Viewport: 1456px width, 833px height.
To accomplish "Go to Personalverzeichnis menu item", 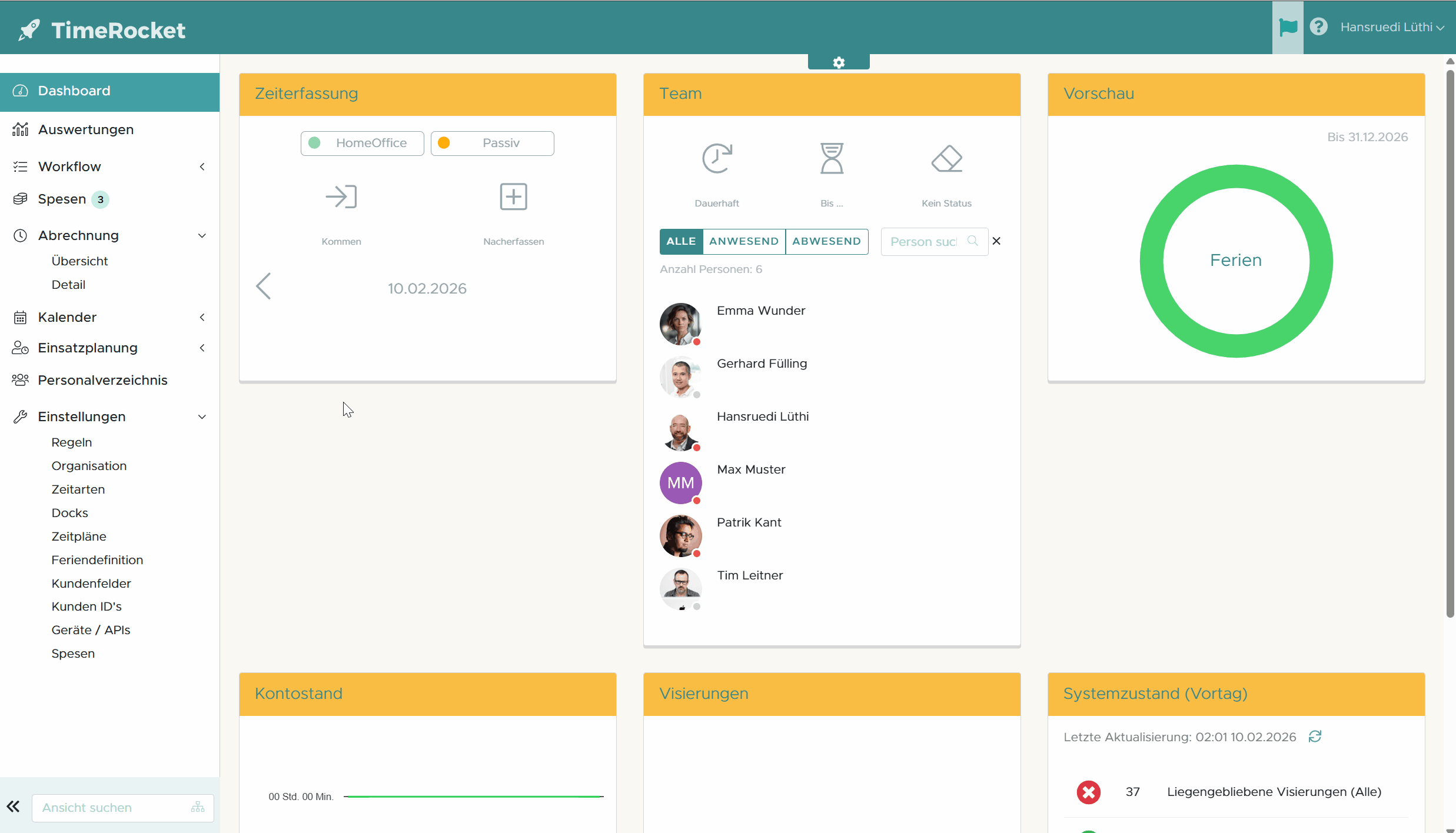I will 102,380.
